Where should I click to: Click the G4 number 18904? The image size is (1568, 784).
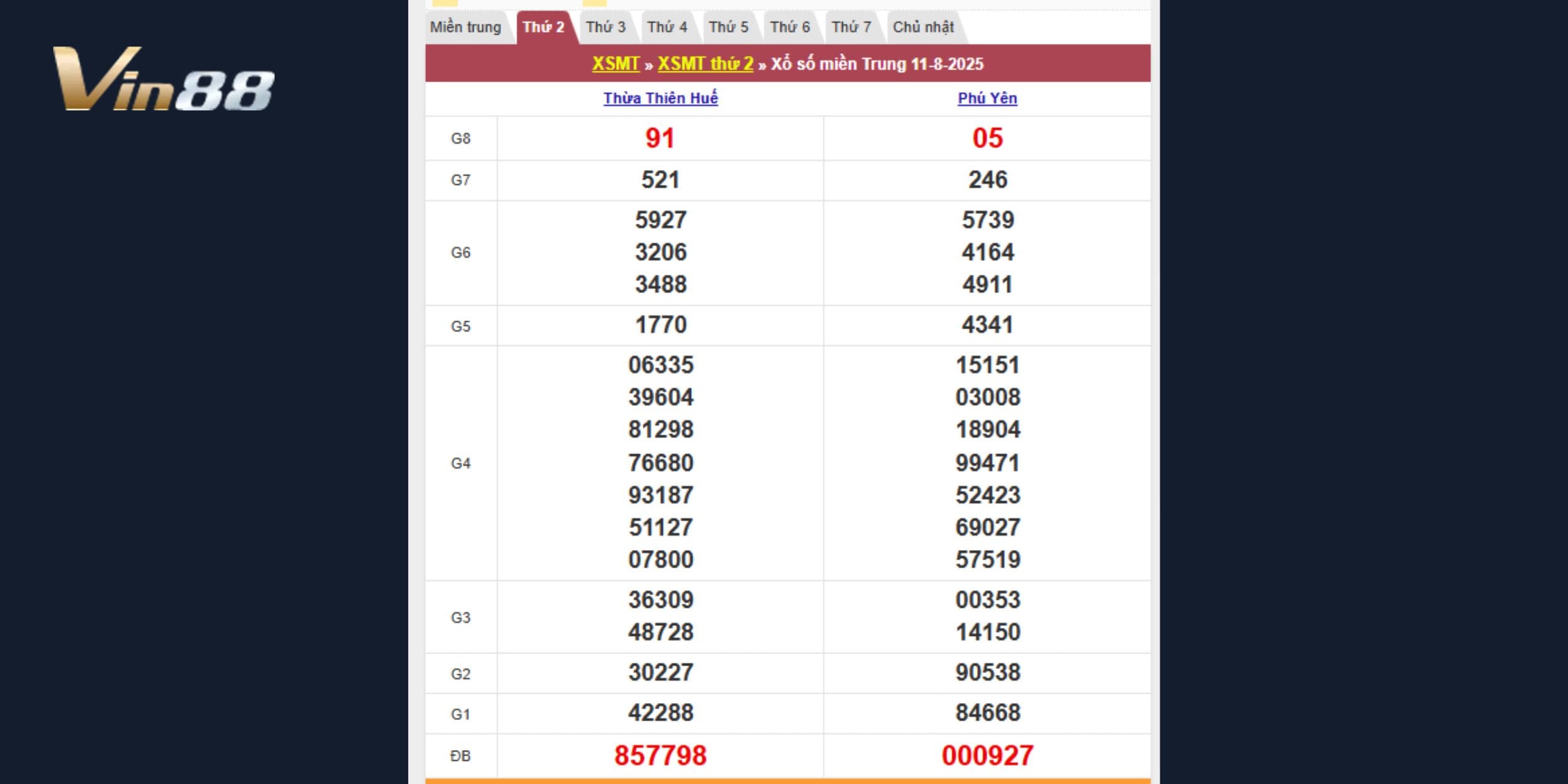coord(988,430)
